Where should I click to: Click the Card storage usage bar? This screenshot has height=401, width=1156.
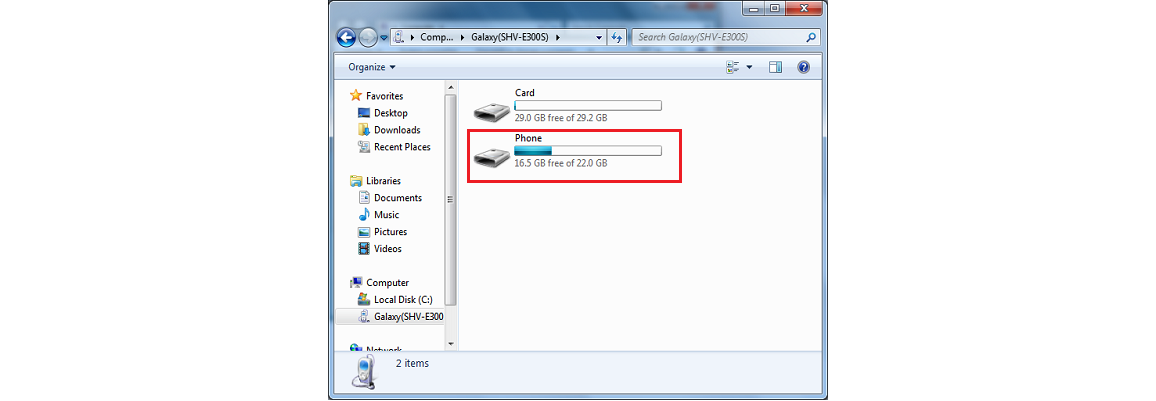[588, 105]
